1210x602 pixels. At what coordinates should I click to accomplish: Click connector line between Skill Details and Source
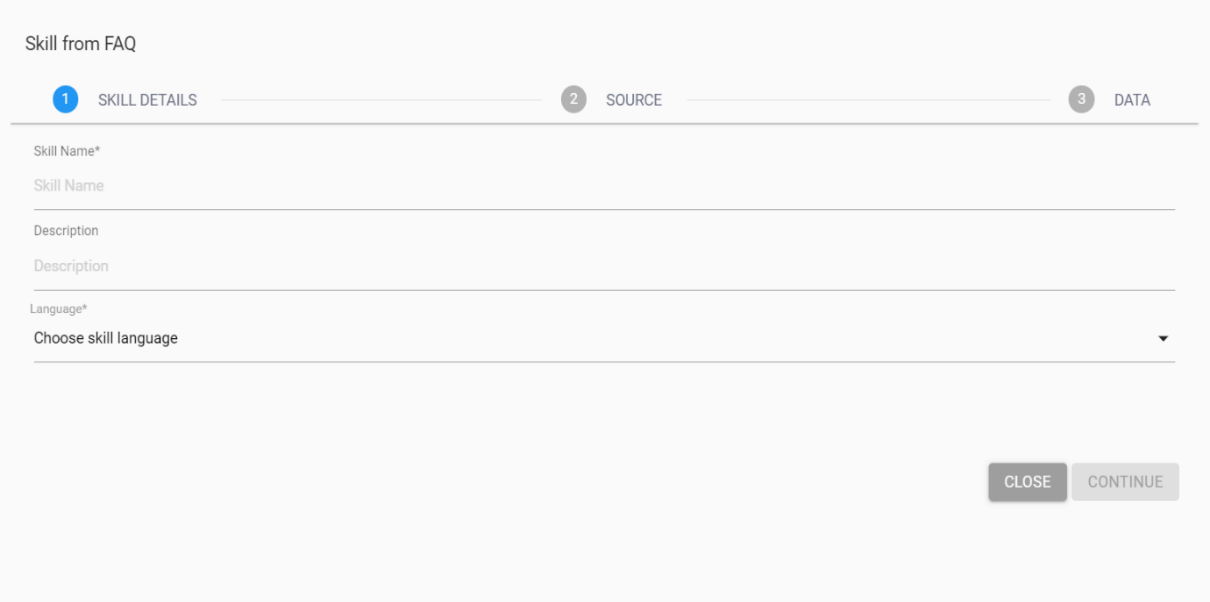pyautogui.click(x=380, y=100)
